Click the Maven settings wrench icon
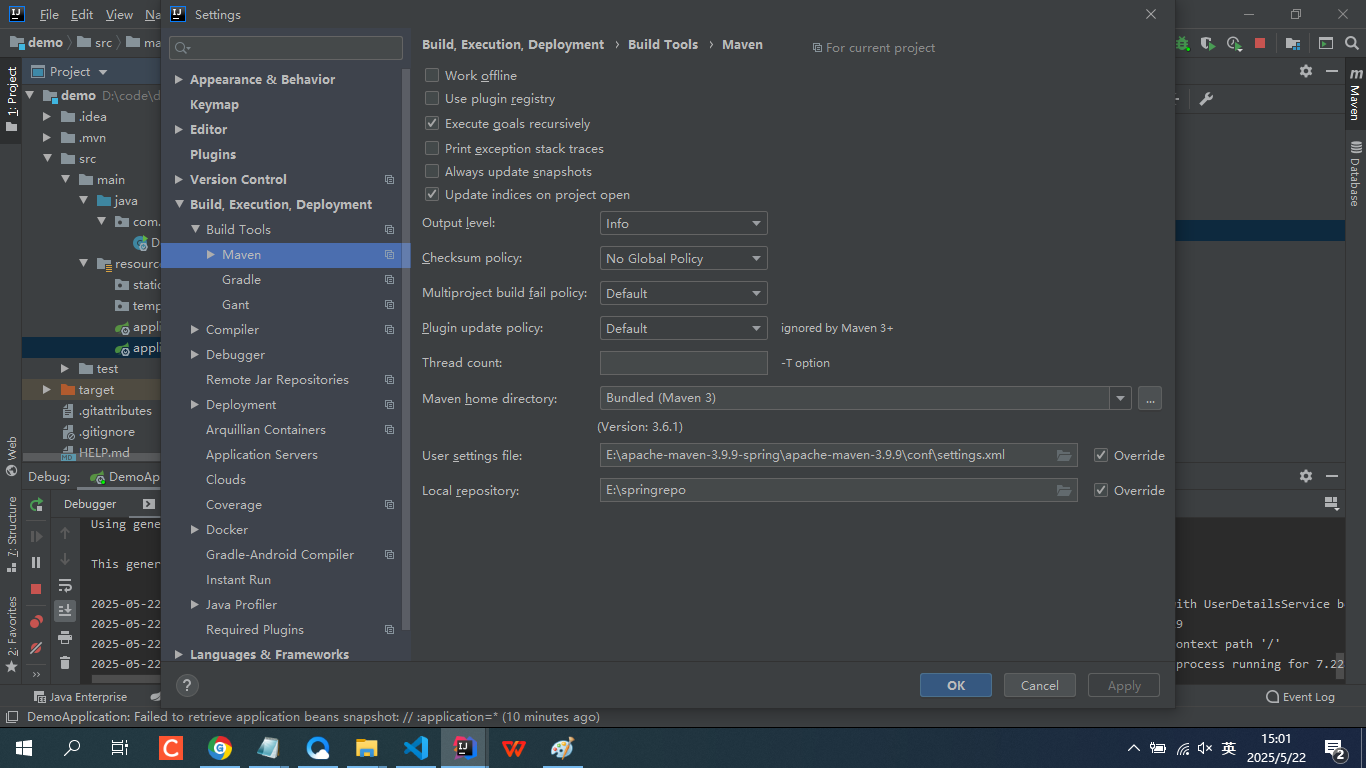1366x768 pixels. pos(1206,98)
